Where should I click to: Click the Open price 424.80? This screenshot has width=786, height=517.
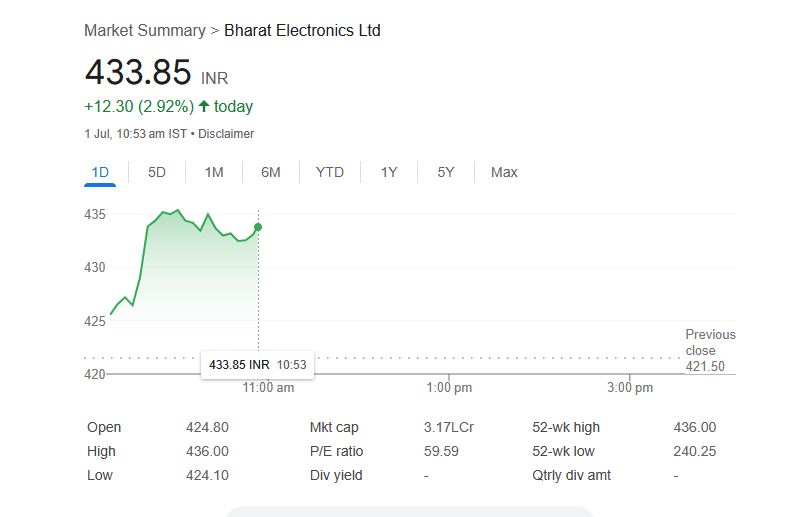tap(207, 427)
